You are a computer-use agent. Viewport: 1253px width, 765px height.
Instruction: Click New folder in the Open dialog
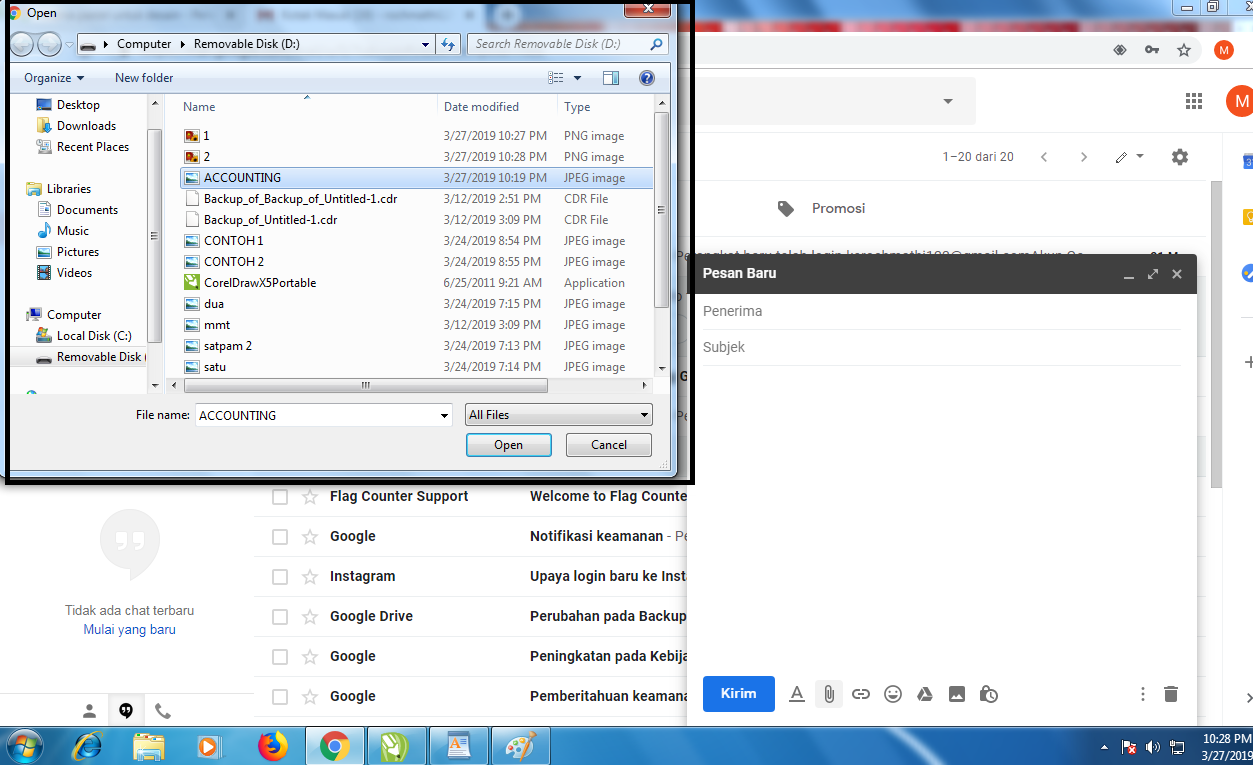pos(143,77)
